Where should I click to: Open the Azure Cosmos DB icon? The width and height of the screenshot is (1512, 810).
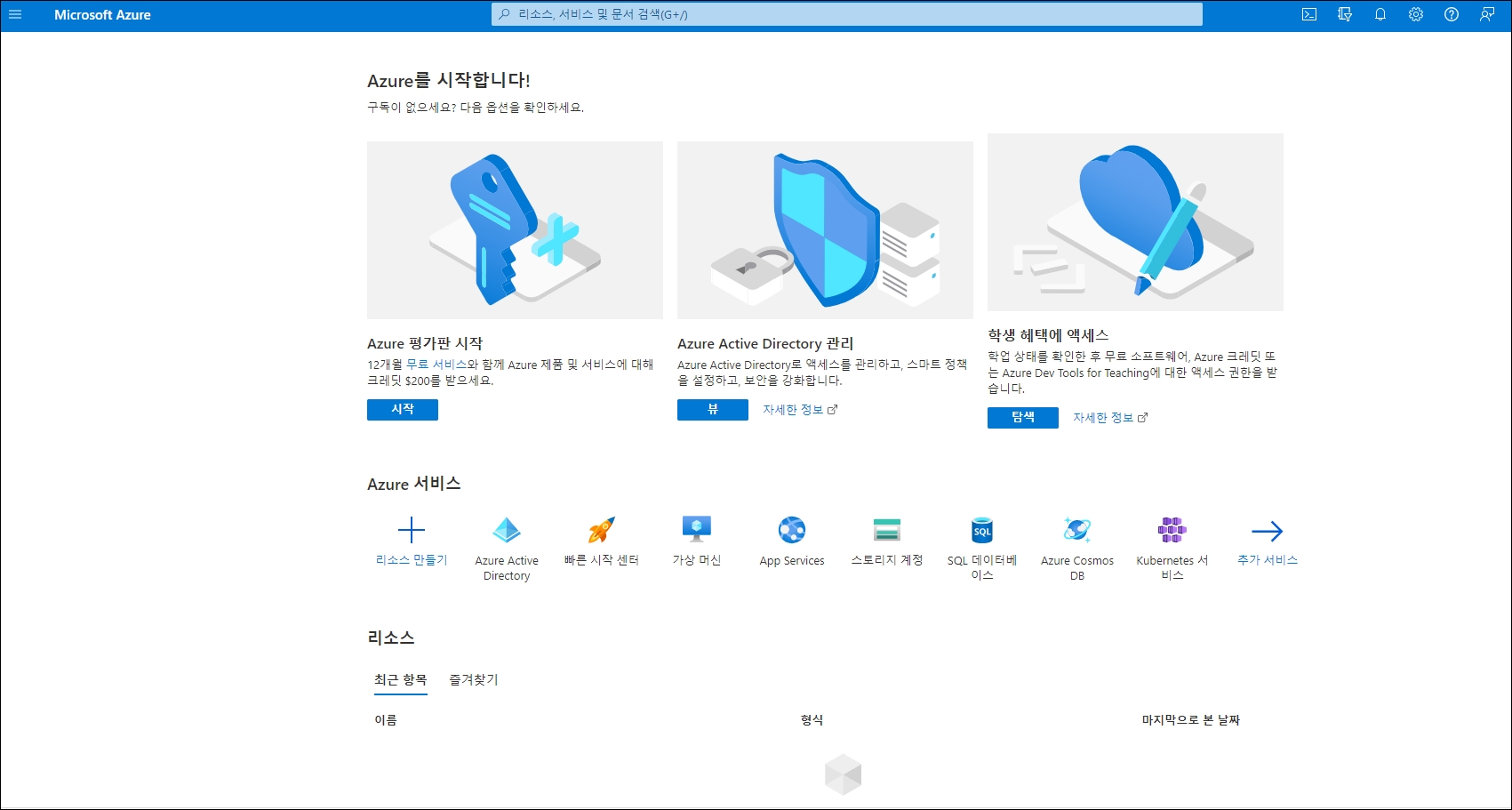coord(1077,531)
